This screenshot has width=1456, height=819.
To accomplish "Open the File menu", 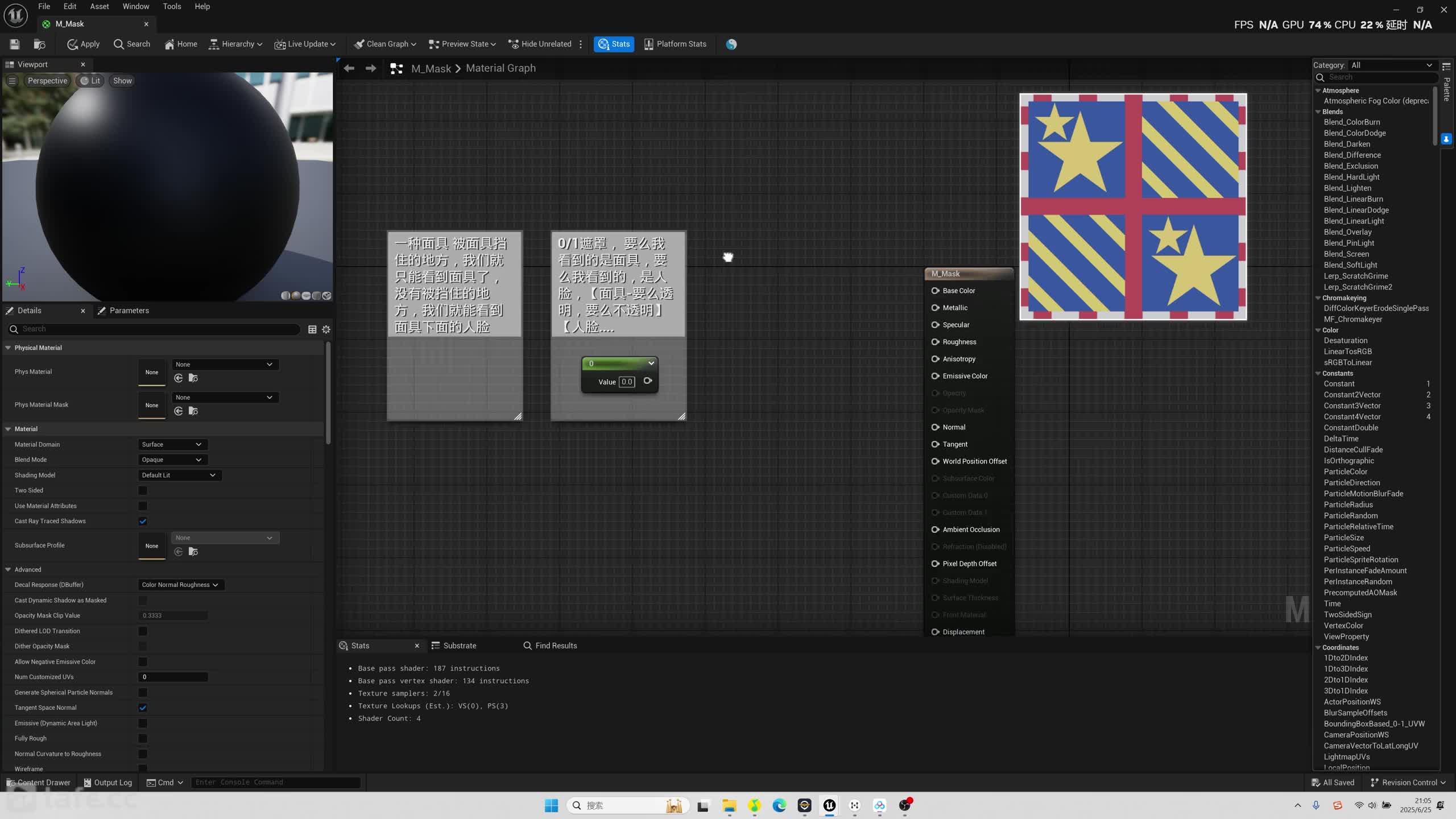I will tap(44, 6).
